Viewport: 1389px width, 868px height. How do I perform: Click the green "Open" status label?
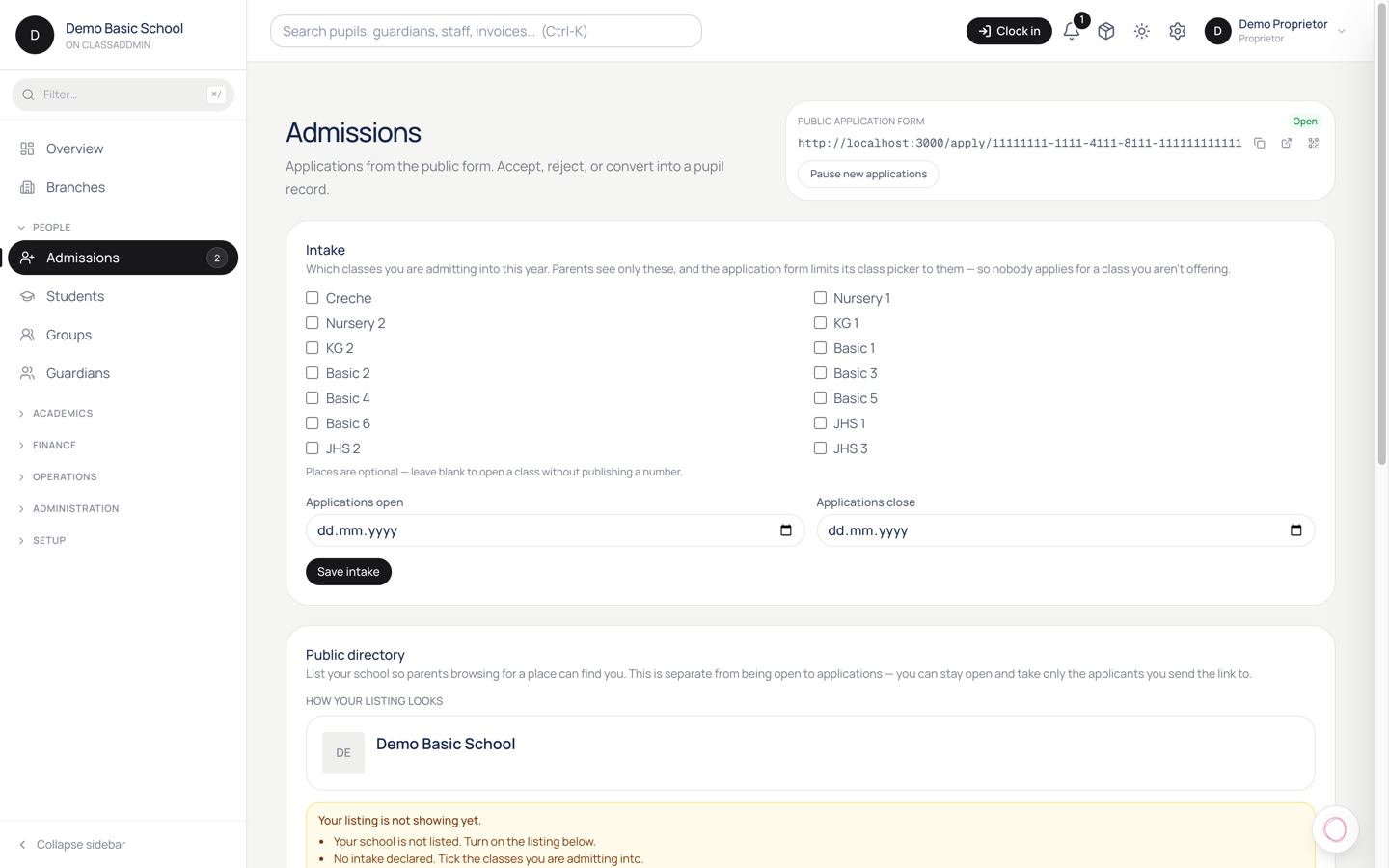click(1305, 122)
